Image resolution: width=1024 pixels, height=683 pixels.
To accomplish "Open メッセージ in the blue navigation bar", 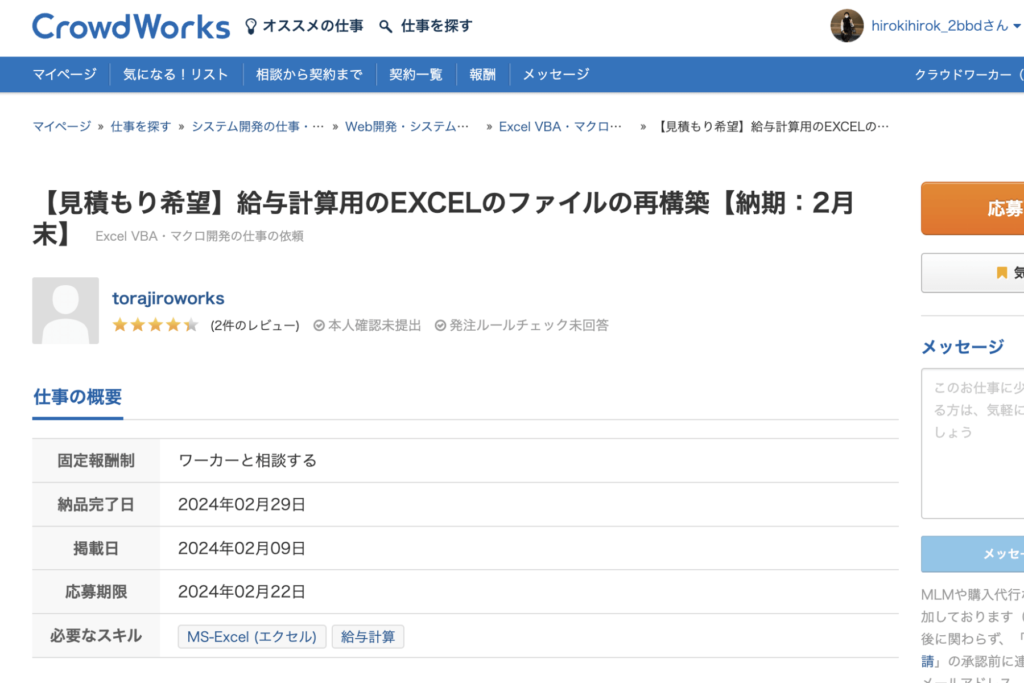I will coord(555,74).
